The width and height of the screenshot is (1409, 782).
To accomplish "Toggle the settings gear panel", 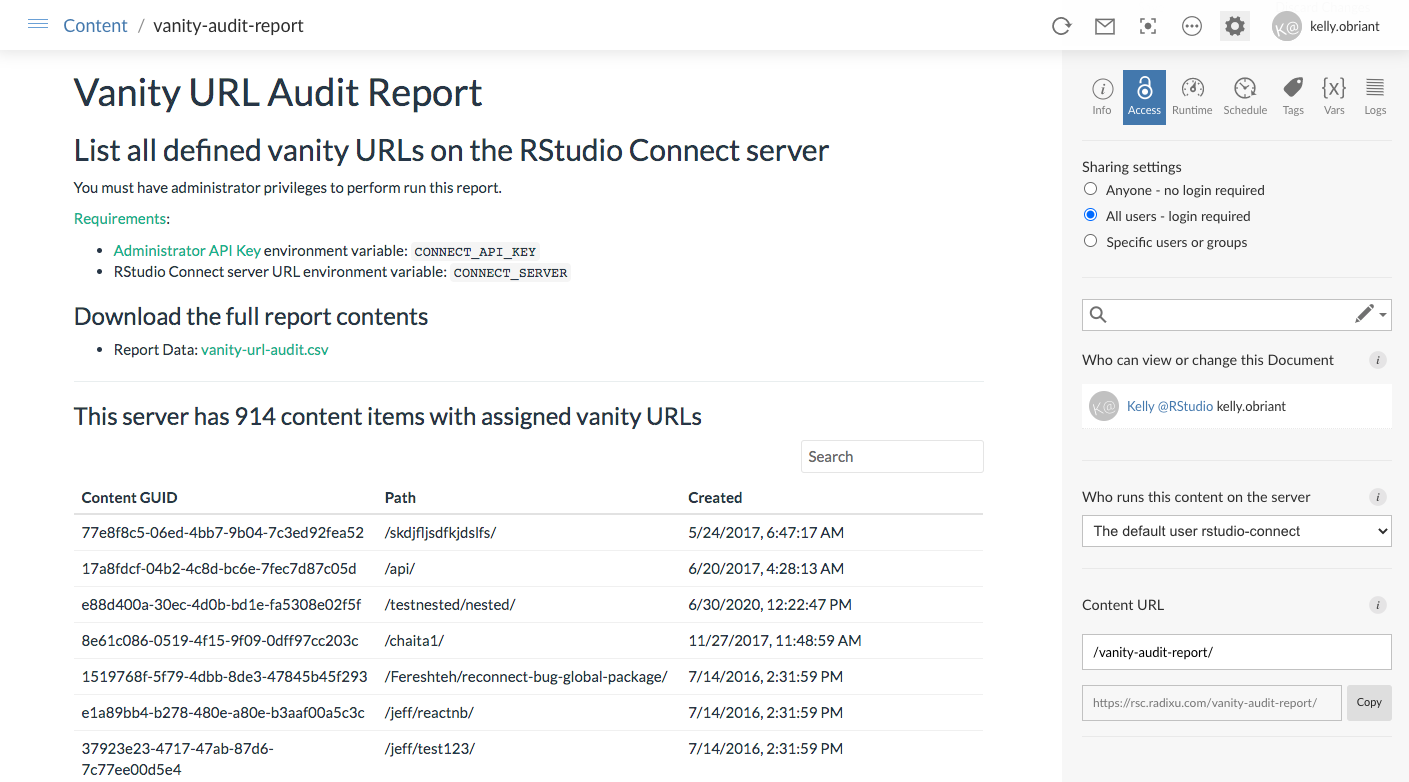I will pyautogui.click(x=1235, y=27).
